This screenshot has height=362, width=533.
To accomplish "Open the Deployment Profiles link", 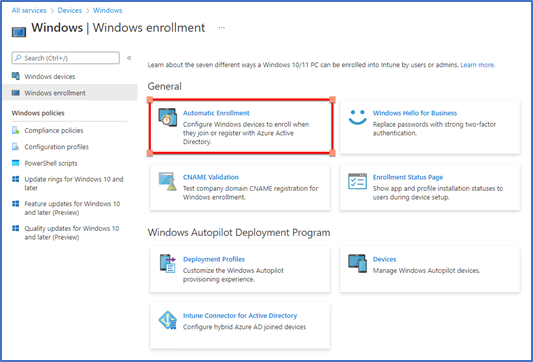I will pyautogui.click(x=214, y=259).
